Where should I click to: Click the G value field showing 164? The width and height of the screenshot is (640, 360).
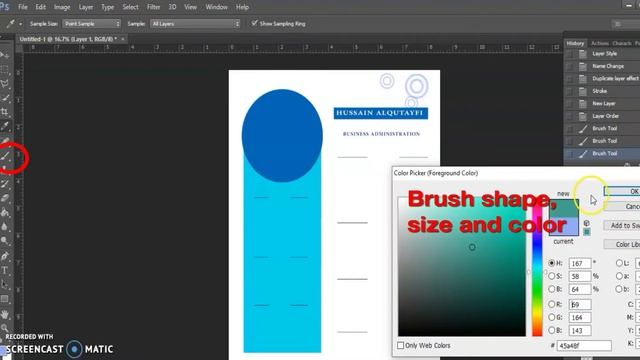[x=580, y=317]
